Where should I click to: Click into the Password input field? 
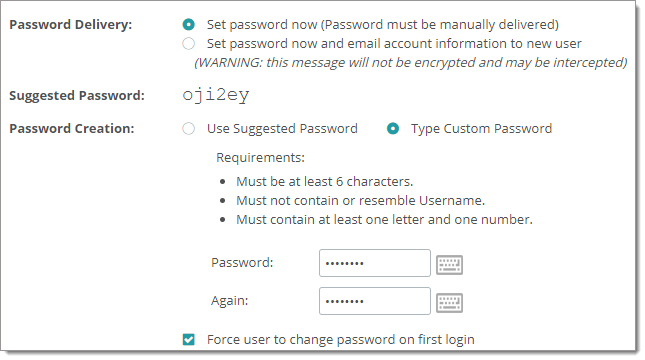point(375,263)
